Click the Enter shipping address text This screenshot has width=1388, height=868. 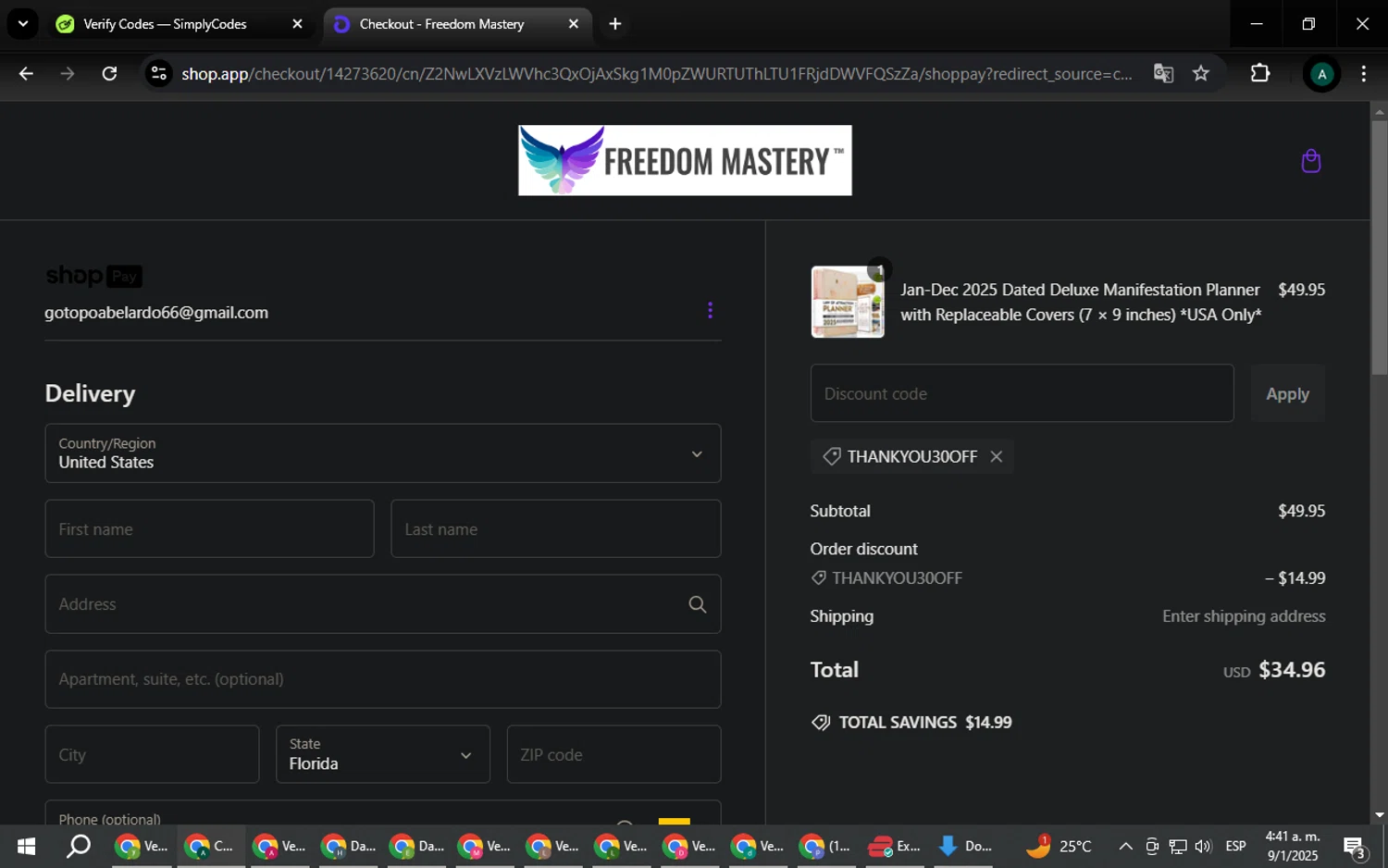[1244, 616]
